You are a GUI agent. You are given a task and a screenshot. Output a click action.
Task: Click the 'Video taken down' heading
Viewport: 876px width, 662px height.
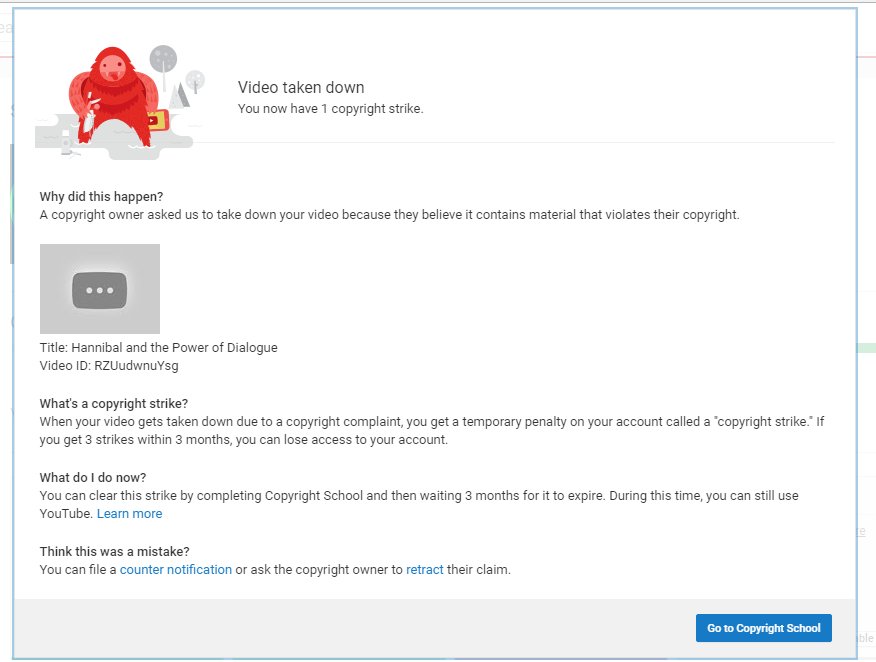tap(301, 87)
